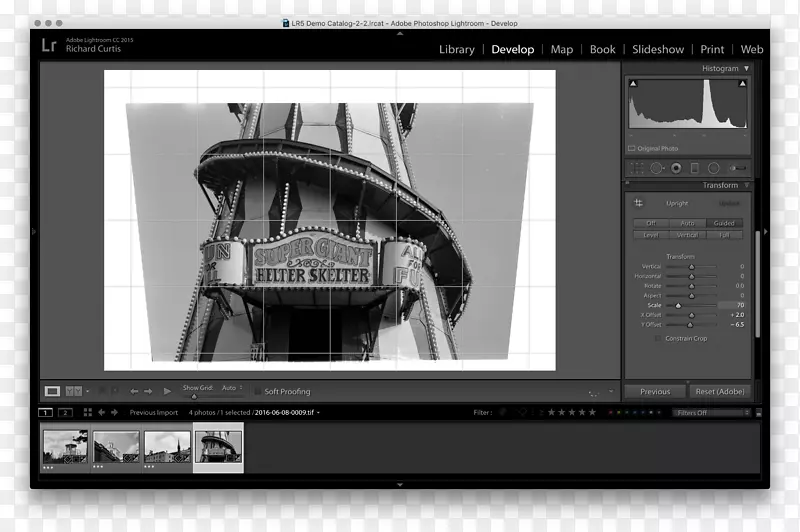Filter by flag status icon
The image size is (800, 532).
pos(504,412)
